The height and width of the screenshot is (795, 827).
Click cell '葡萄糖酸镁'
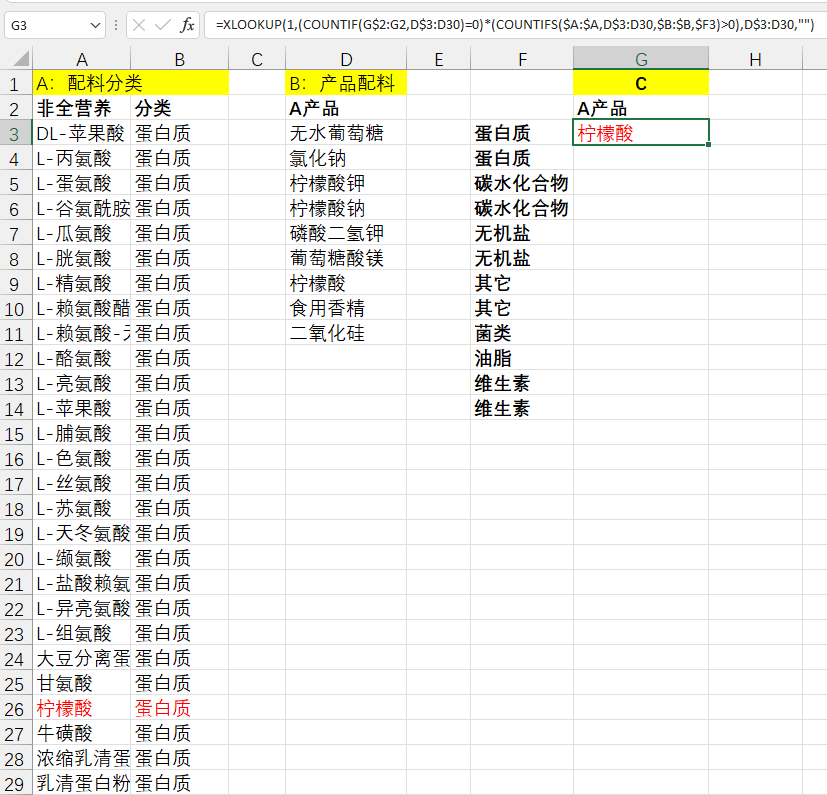pos(346,258)
